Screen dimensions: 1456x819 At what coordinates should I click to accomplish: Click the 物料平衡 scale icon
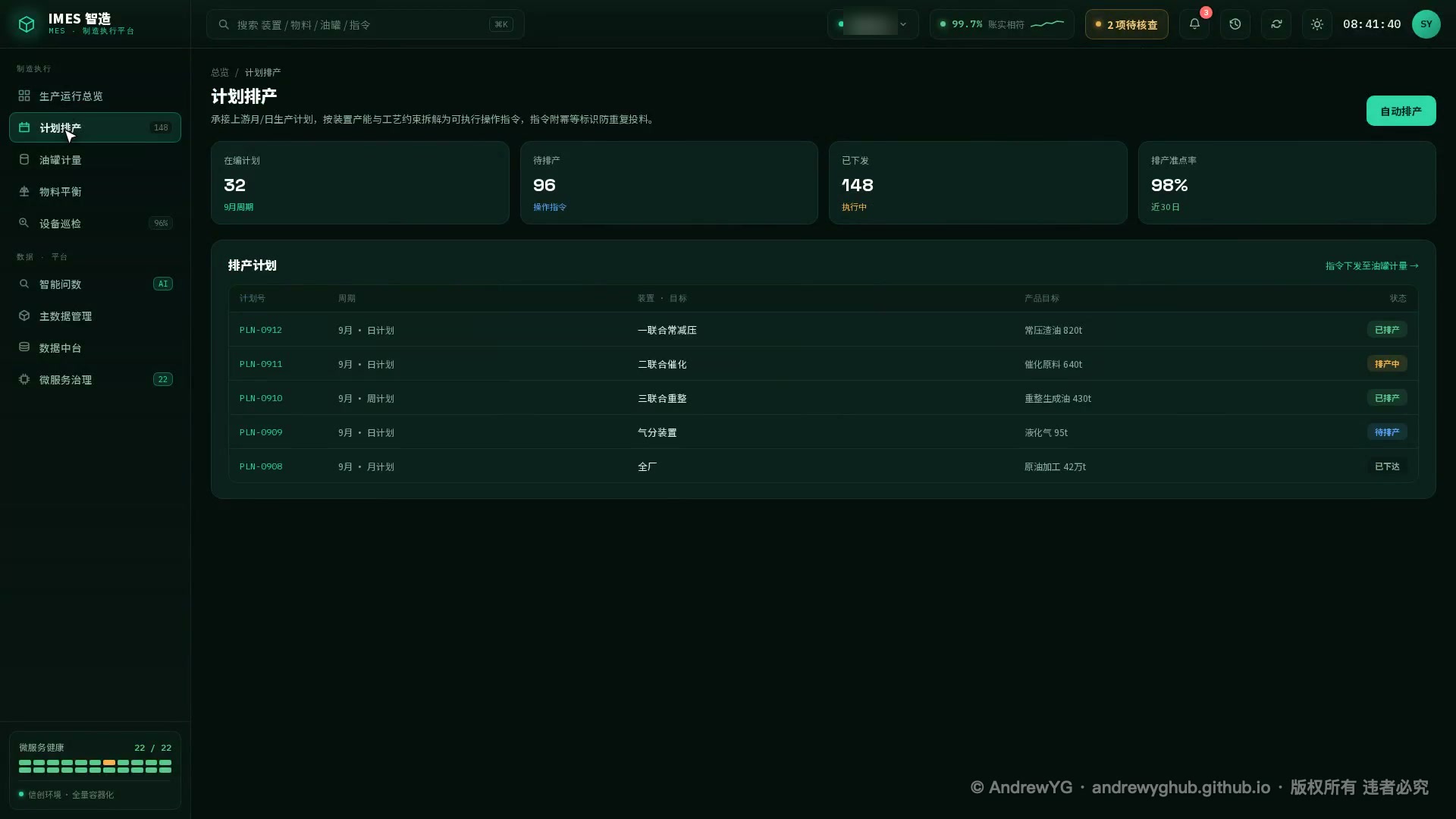click(24, 191)
